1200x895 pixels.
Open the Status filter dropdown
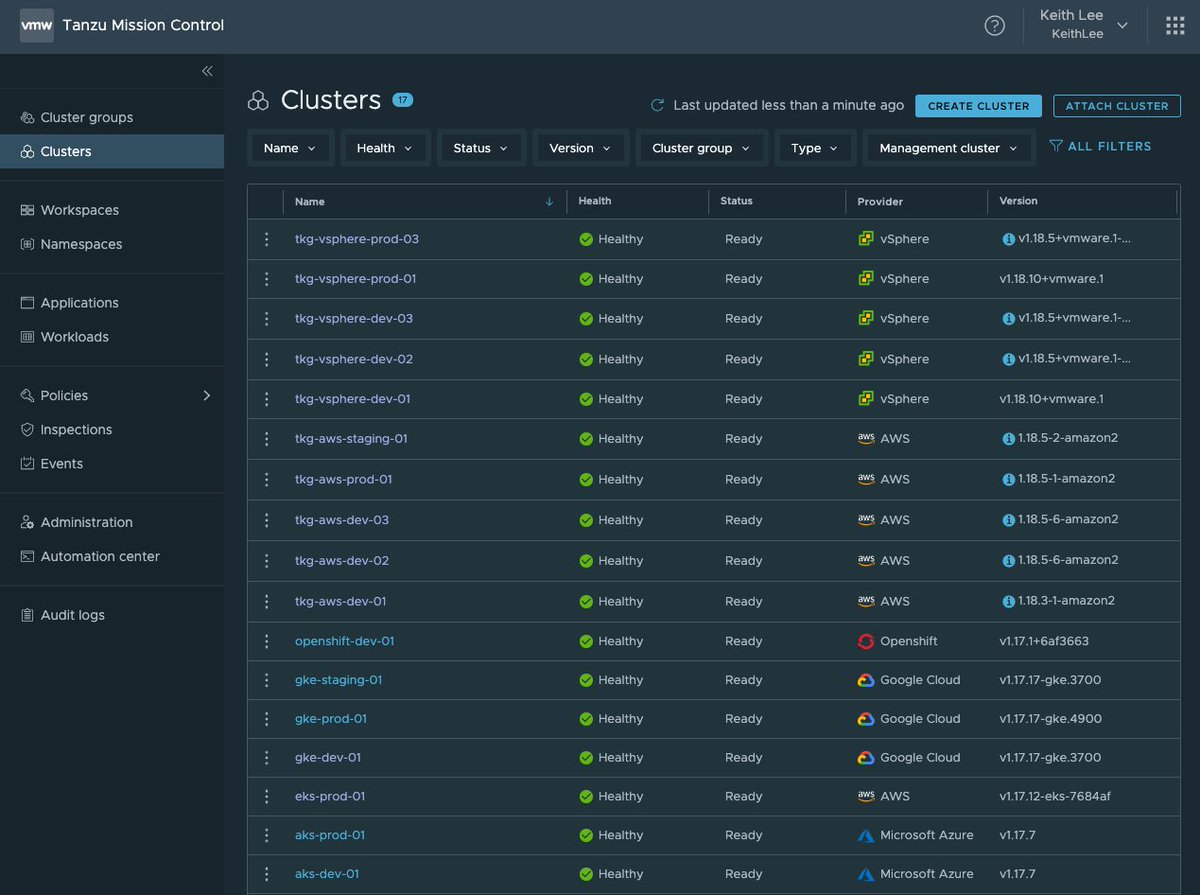(481, 148)
